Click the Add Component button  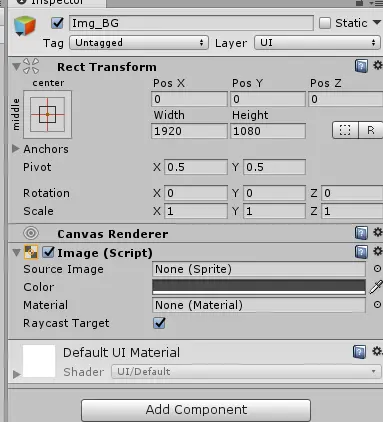(x=196, y=410)
